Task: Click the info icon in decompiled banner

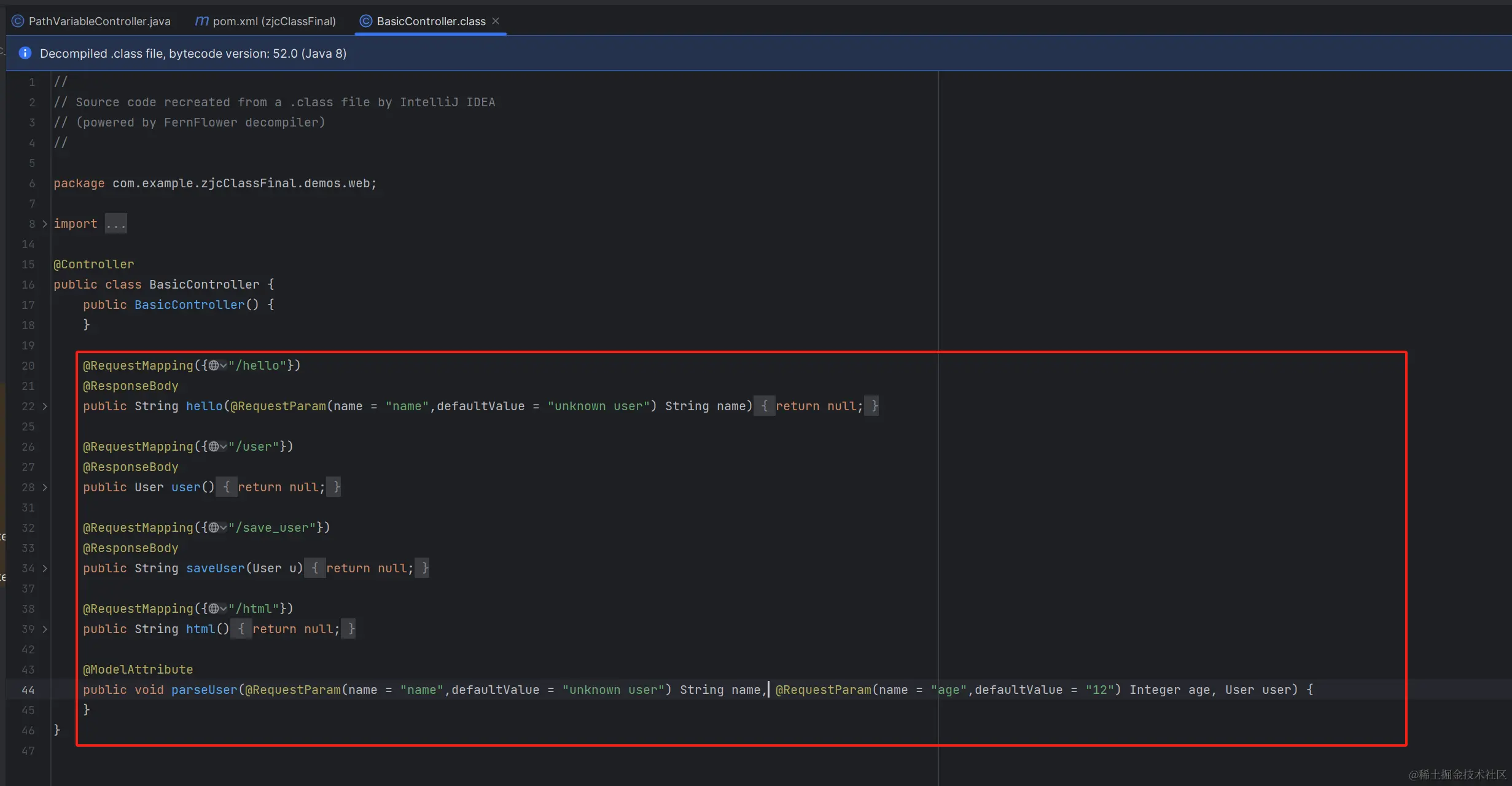Action: [x=25, y=53]
